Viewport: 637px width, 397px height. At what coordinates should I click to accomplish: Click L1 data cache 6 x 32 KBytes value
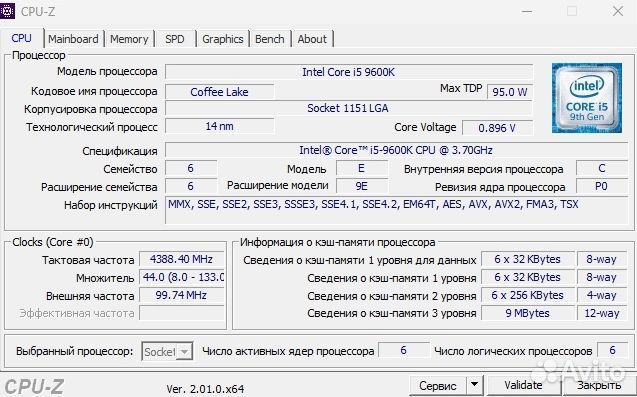(x=528, y=259)
